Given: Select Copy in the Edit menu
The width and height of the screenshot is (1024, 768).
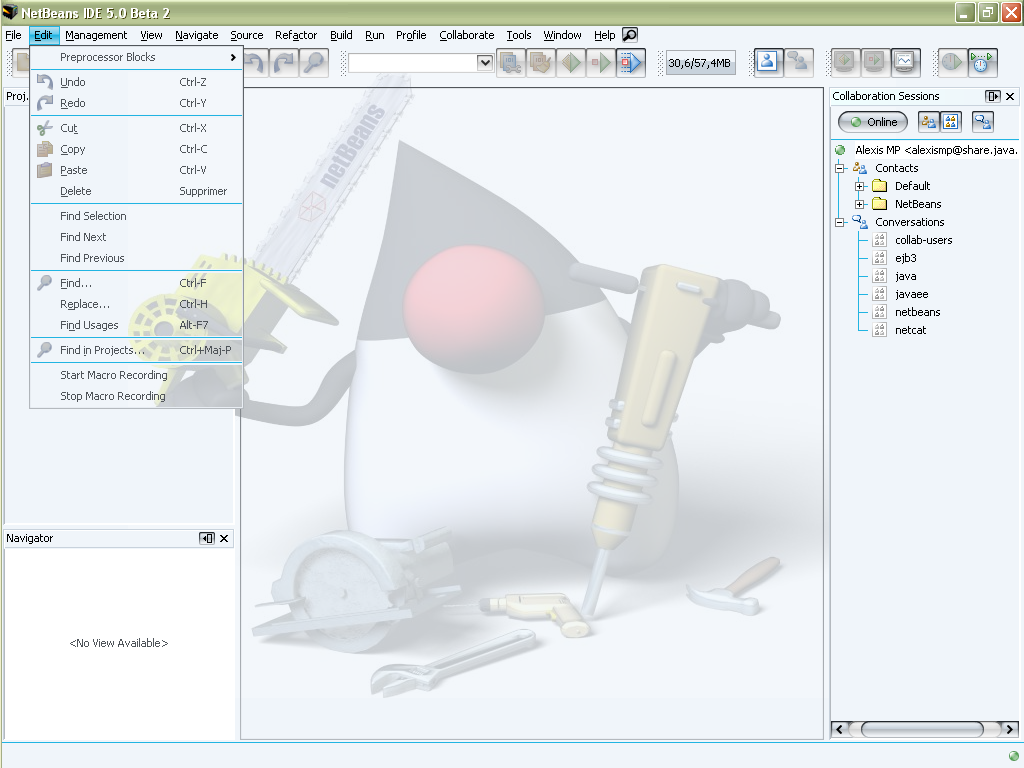Looking at the screenshot, I should coord(136,149).
